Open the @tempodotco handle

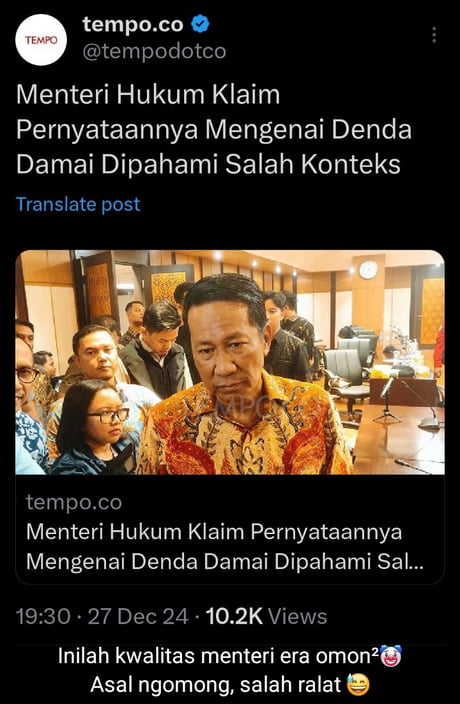154,52
